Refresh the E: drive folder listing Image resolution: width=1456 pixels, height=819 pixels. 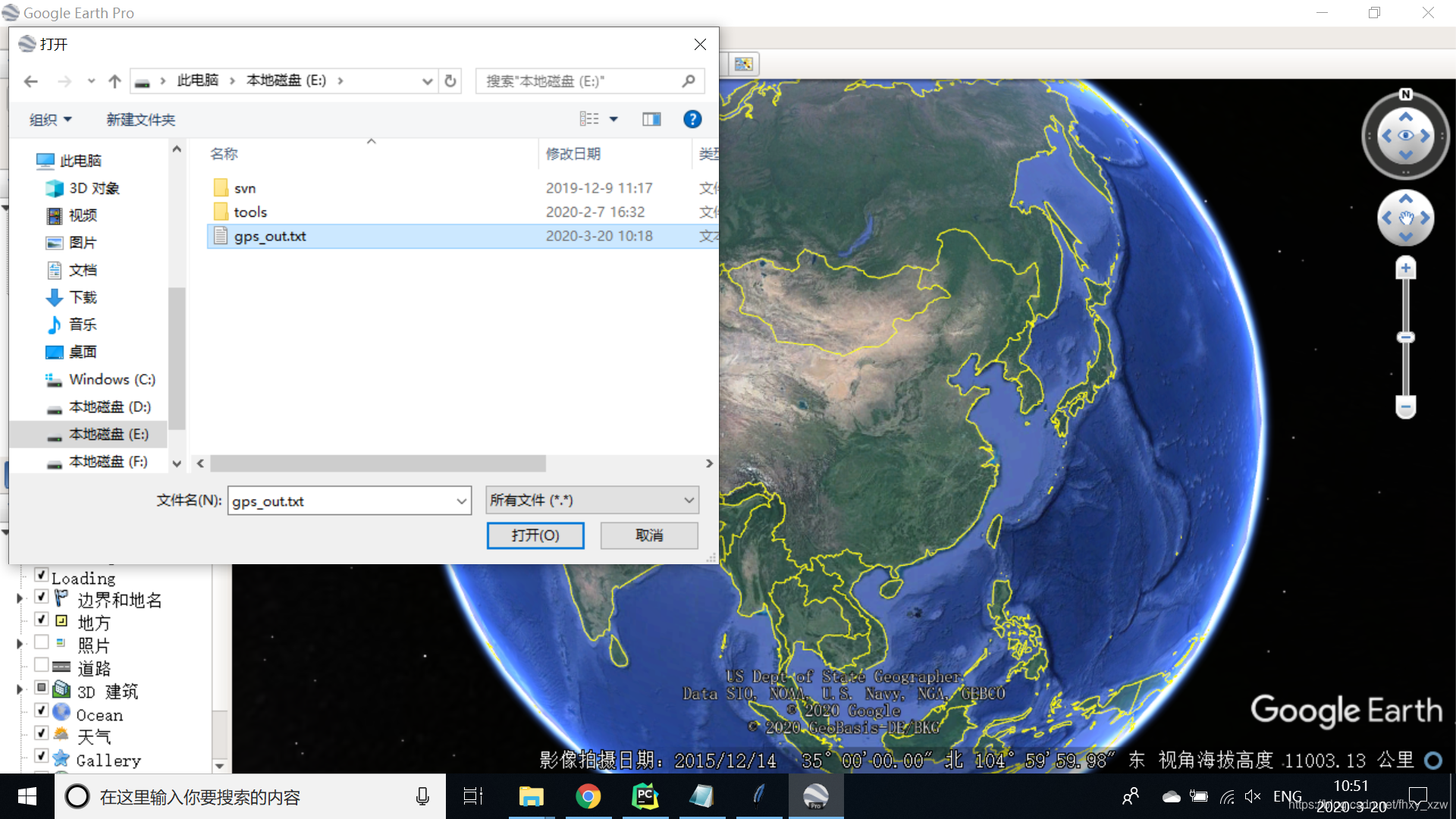point(450,81)
